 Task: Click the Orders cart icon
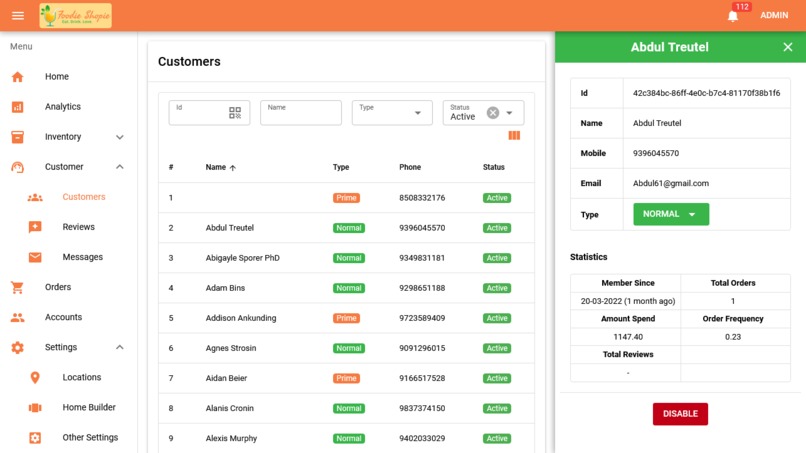(x=17, y=287)
